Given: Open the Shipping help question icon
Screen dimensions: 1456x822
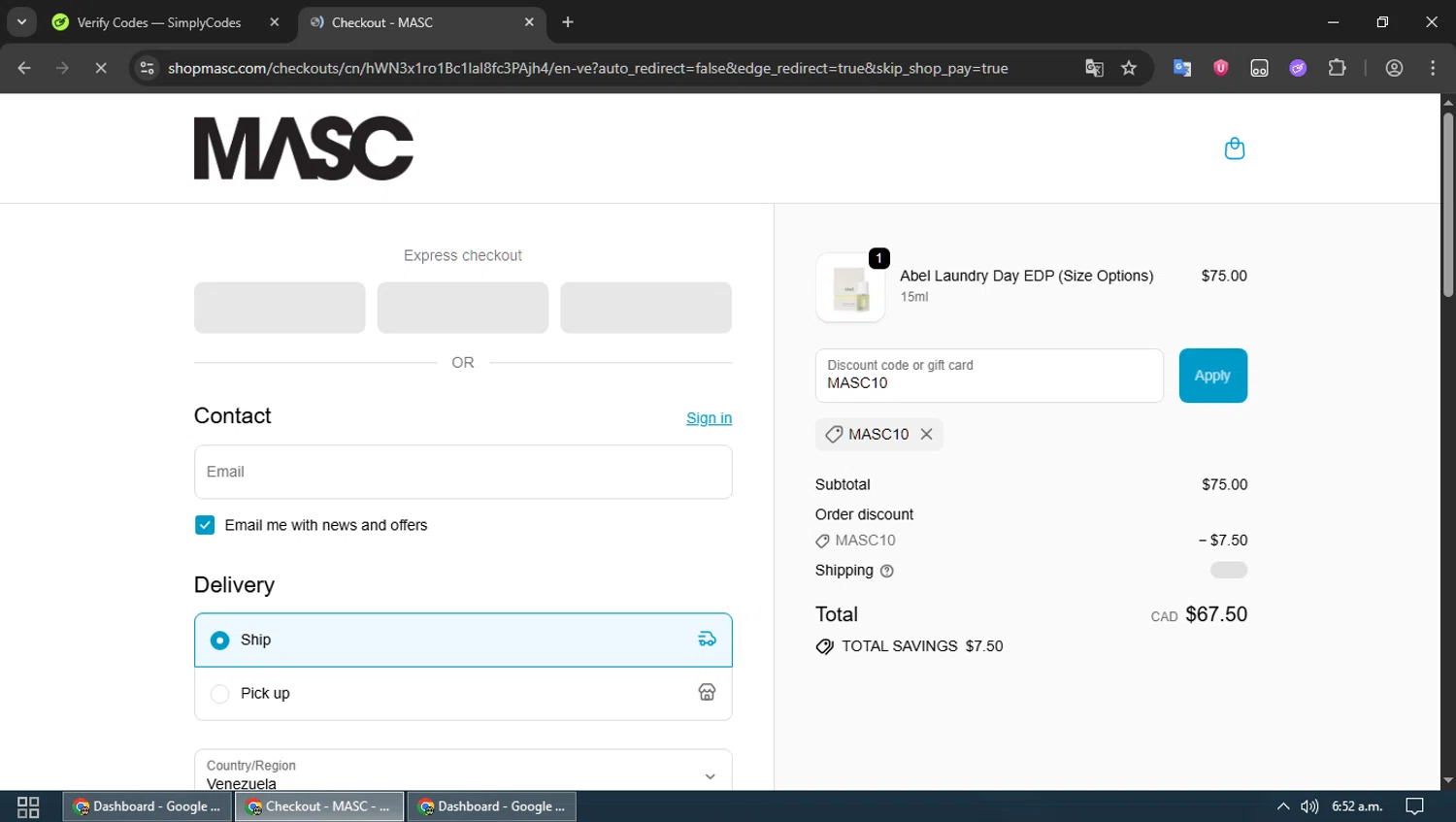Looking at the screenshot, I should coord(886,571).
